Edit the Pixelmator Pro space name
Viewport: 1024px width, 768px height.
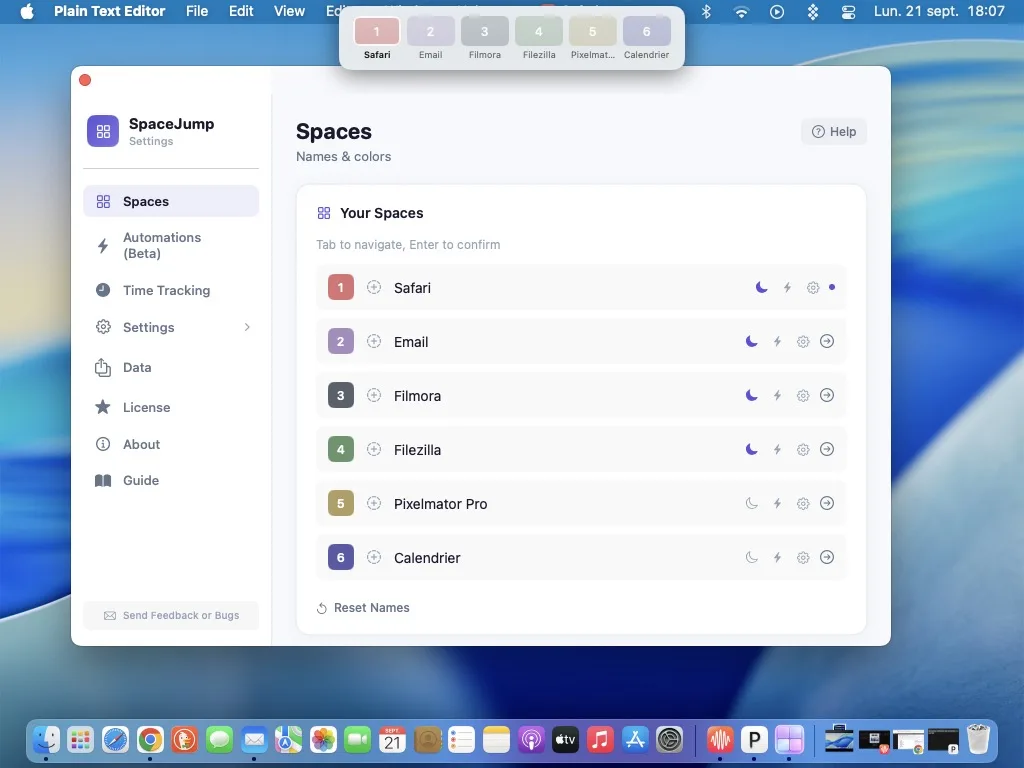(440, 504)
